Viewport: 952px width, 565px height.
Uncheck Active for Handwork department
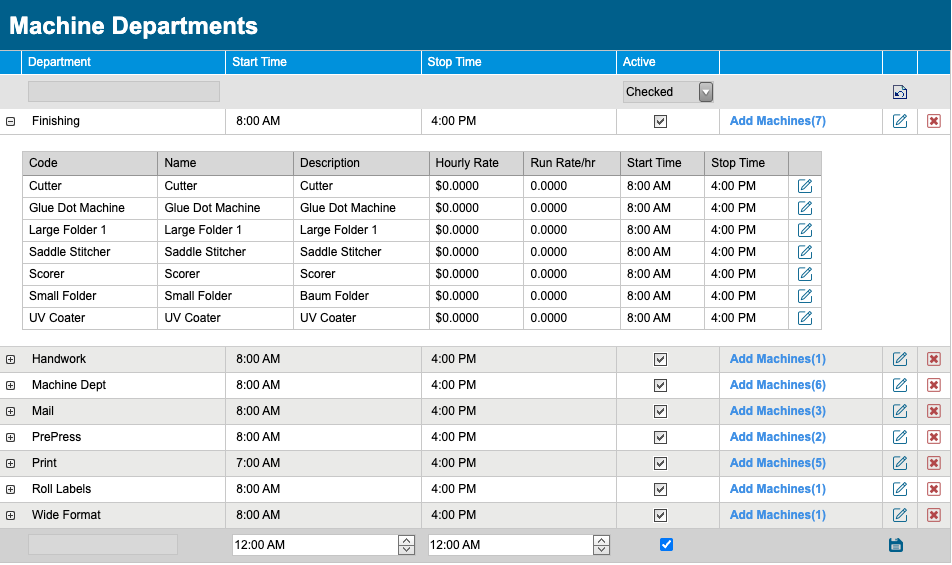click(x=661, y=359)
